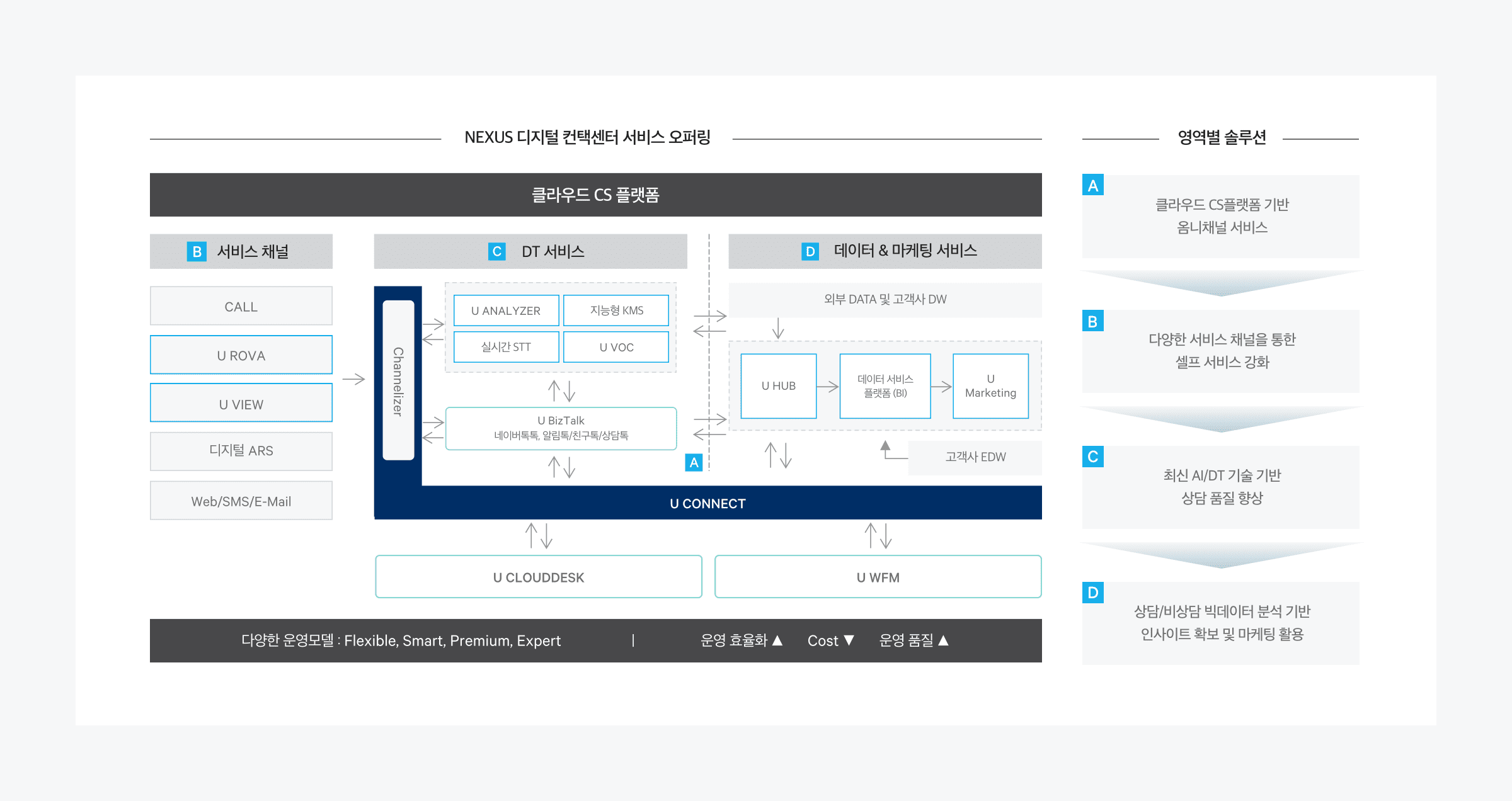This screenshot has width=1512, height=801.
Task: Open the U WFM box
Action: pos(878,577)
